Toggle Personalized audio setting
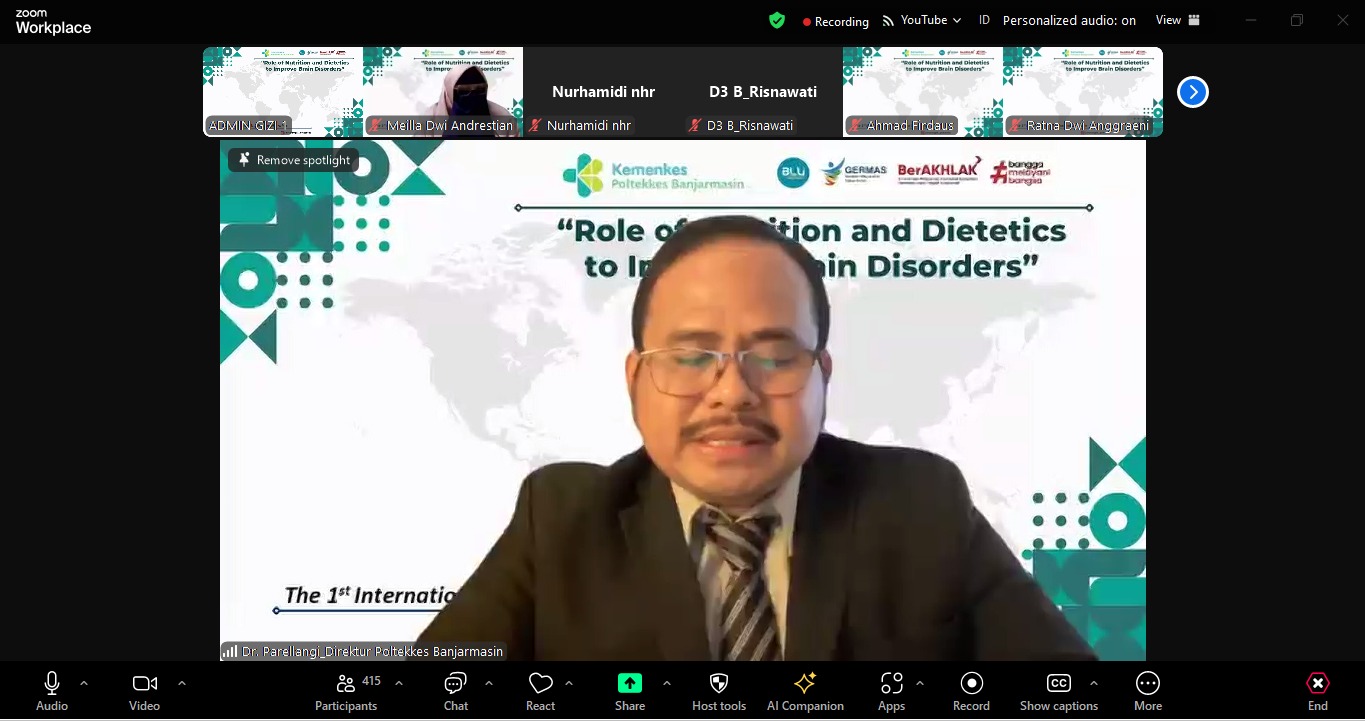Screen dimensions: 1365x721 [1069, 19]
